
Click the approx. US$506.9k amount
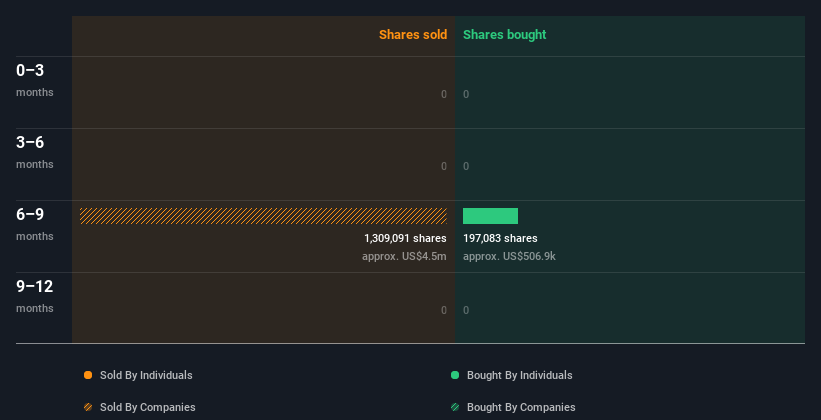tap(509, 257)
